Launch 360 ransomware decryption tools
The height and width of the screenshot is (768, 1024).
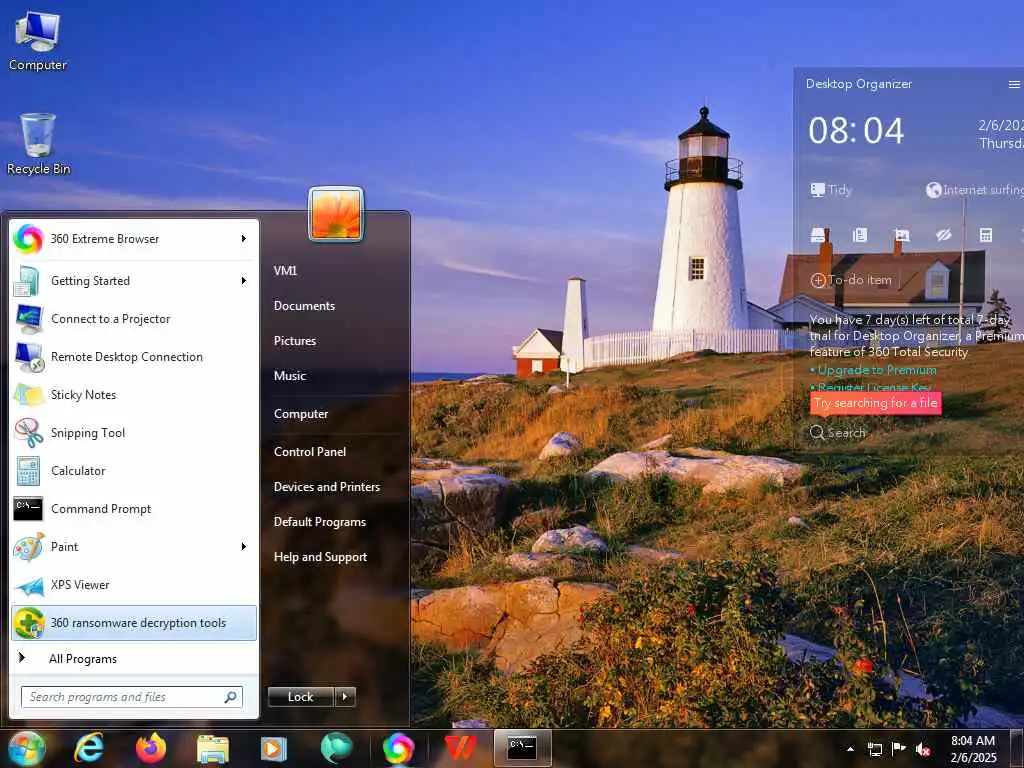pyautogui.click(x=134, y=623)
